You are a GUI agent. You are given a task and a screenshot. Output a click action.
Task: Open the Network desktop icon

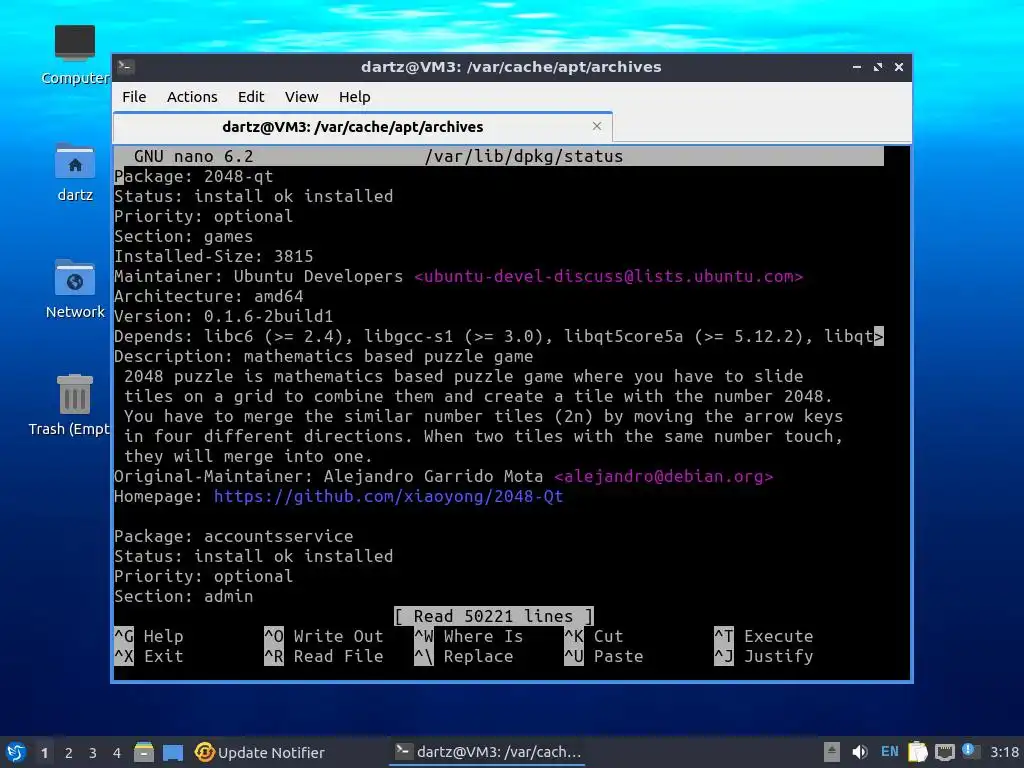tap(74, 289)
